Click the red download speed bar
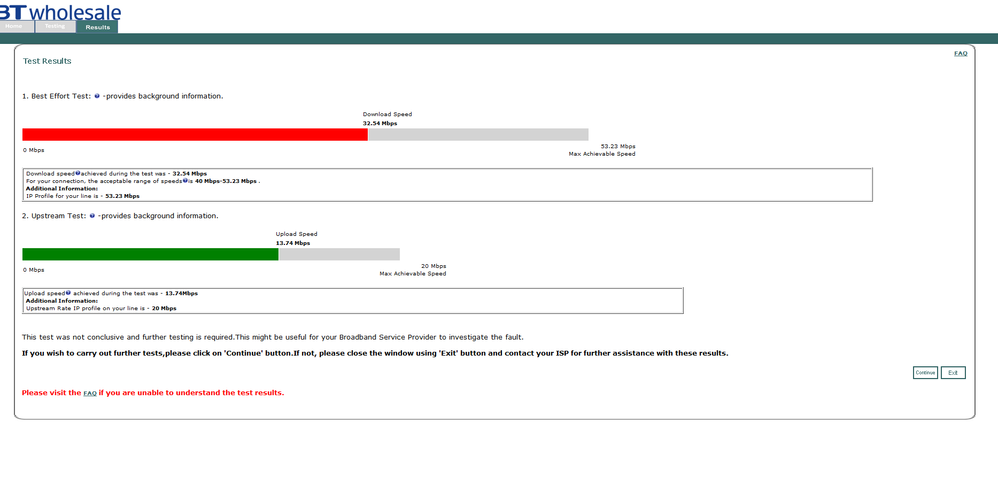The height and width of the screenshot is (484, 998). pos(195,135)
